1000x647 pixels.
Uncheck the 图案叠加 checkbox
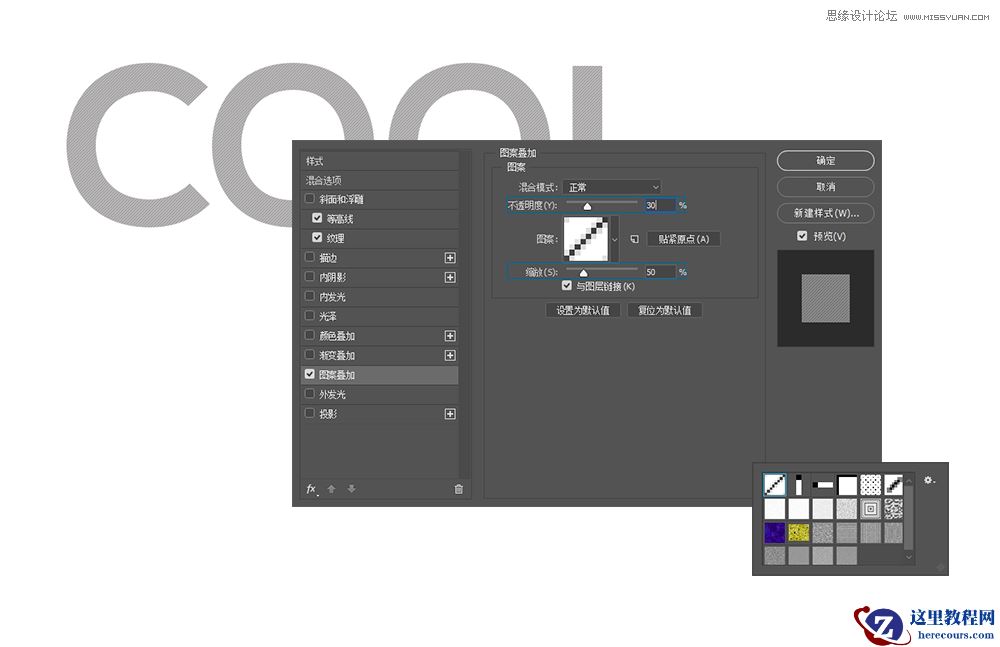click(309, 374)
